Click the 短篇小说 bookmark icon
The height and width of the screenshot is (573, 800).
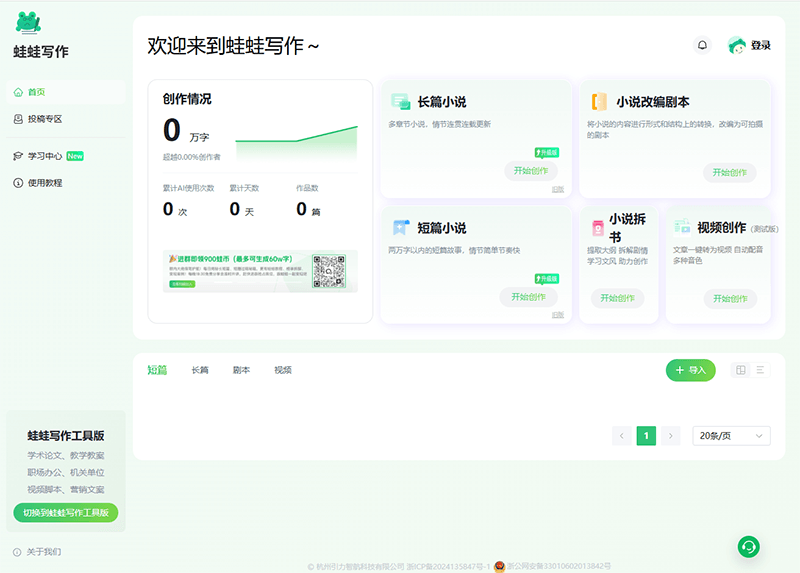point(401,227)
